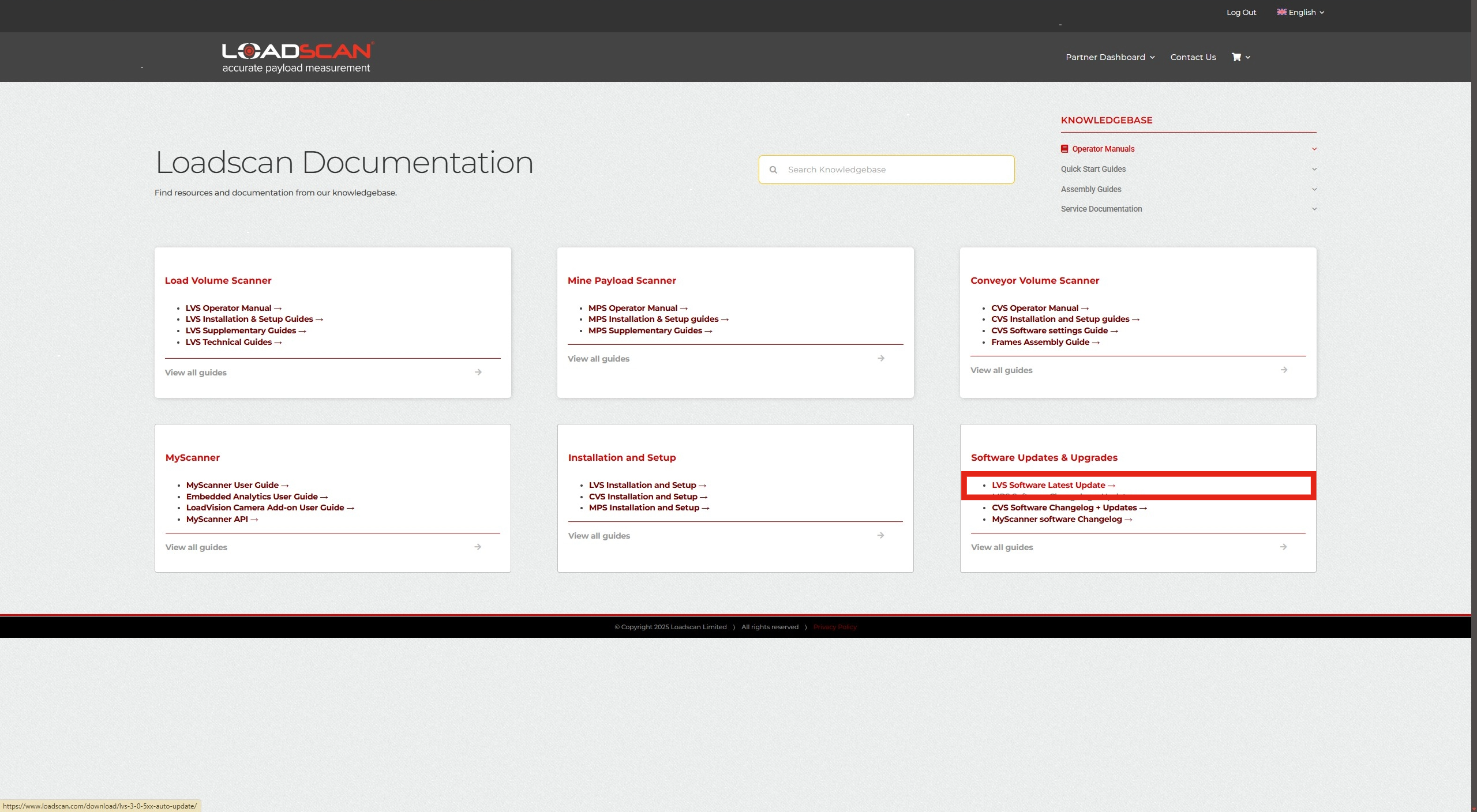Open the Partner Dashboard dropdown menu
This screenshot has width=1477, height=812.
pyautogui.click(x=1110, y=57)
